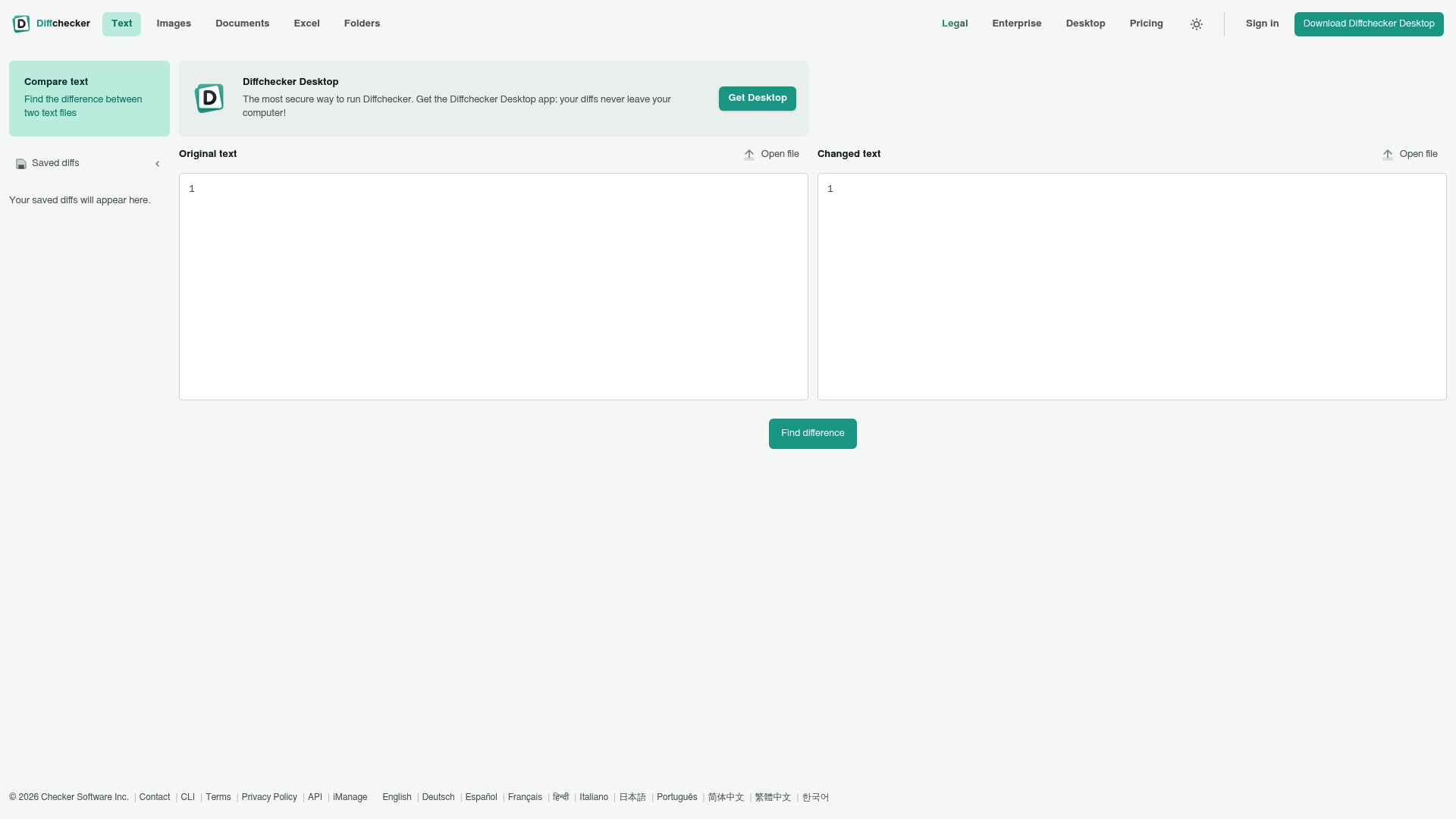
Task: Switch to the Text tab
Action: pos(121,24)
